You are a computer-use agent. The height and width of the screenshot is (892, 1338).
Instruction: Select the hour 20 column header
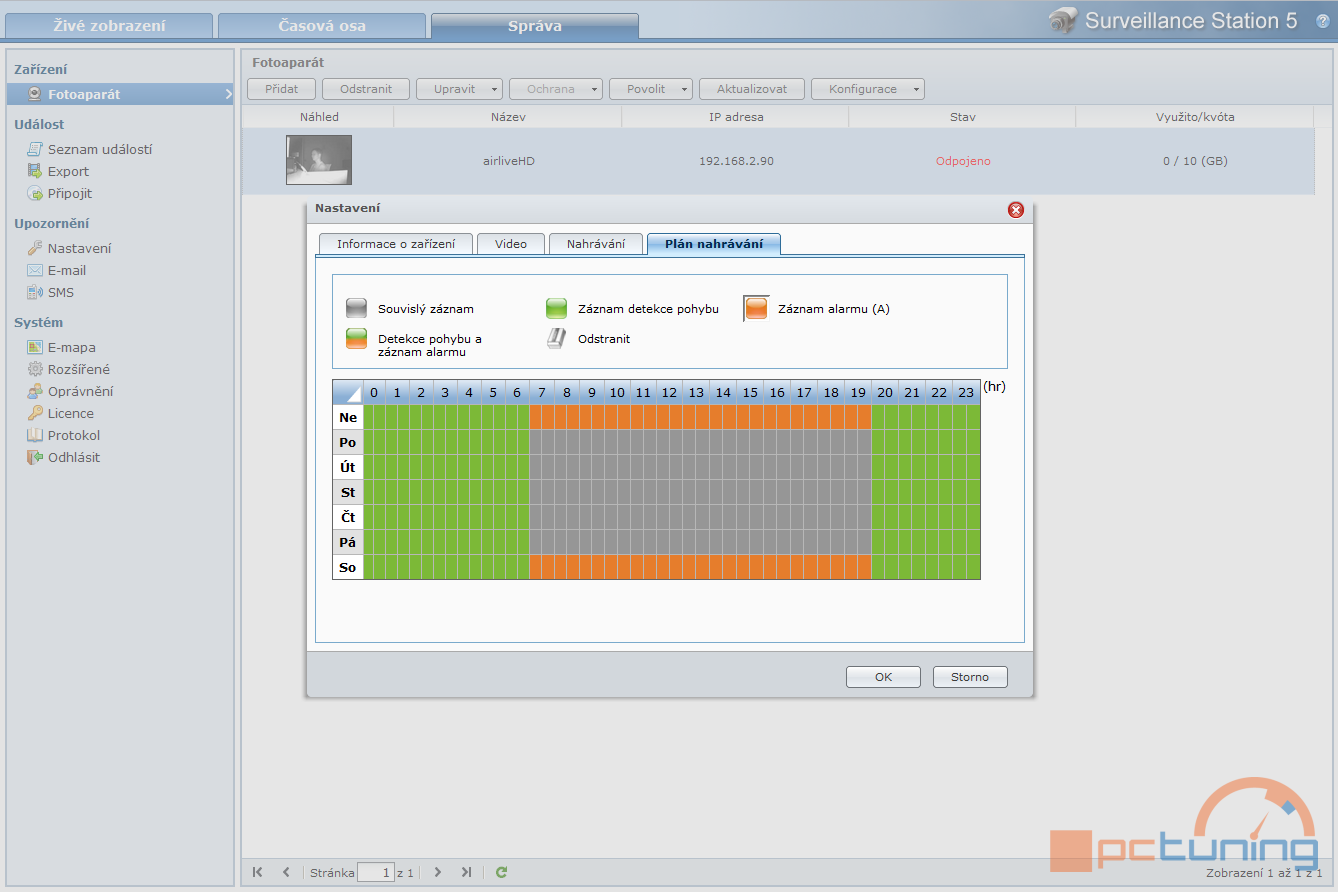885,392
